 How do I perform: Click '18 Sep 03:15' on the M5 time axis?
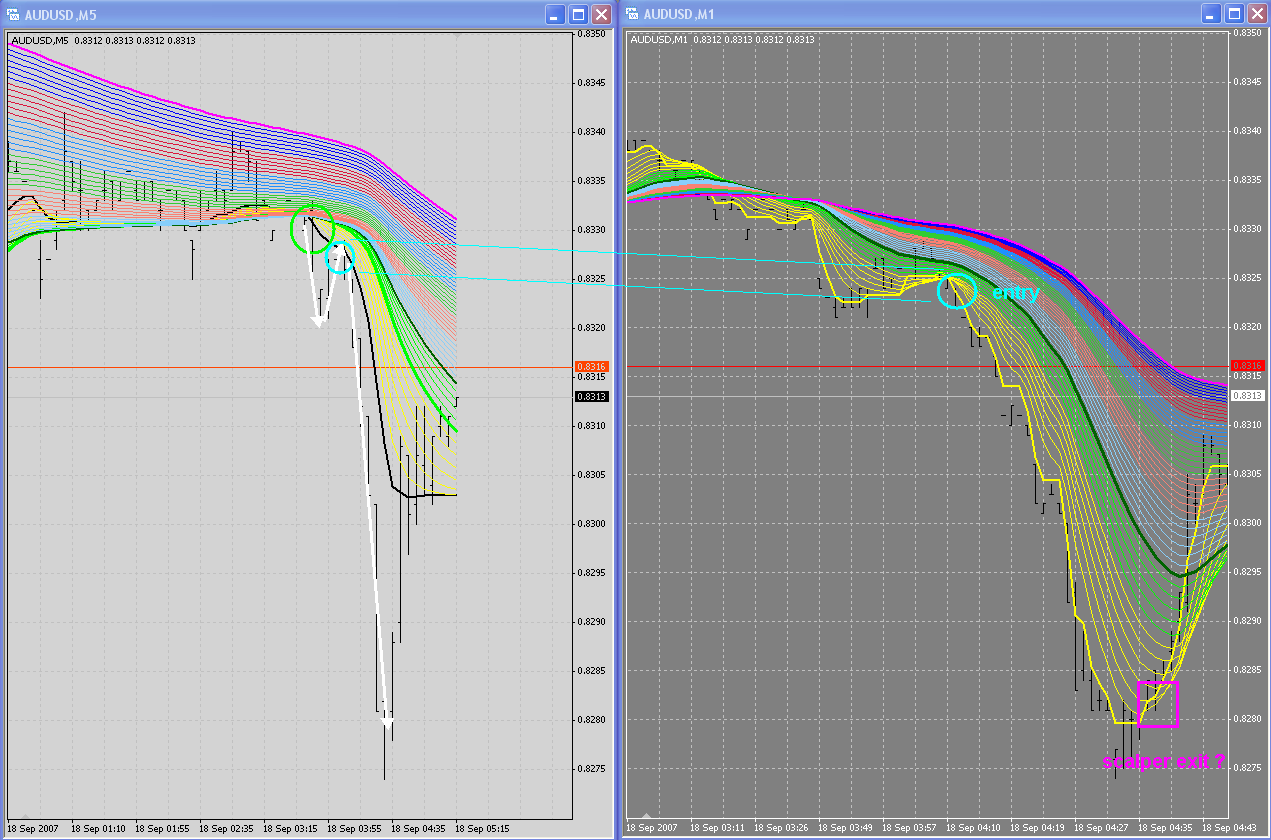click(x=290, y=829)
